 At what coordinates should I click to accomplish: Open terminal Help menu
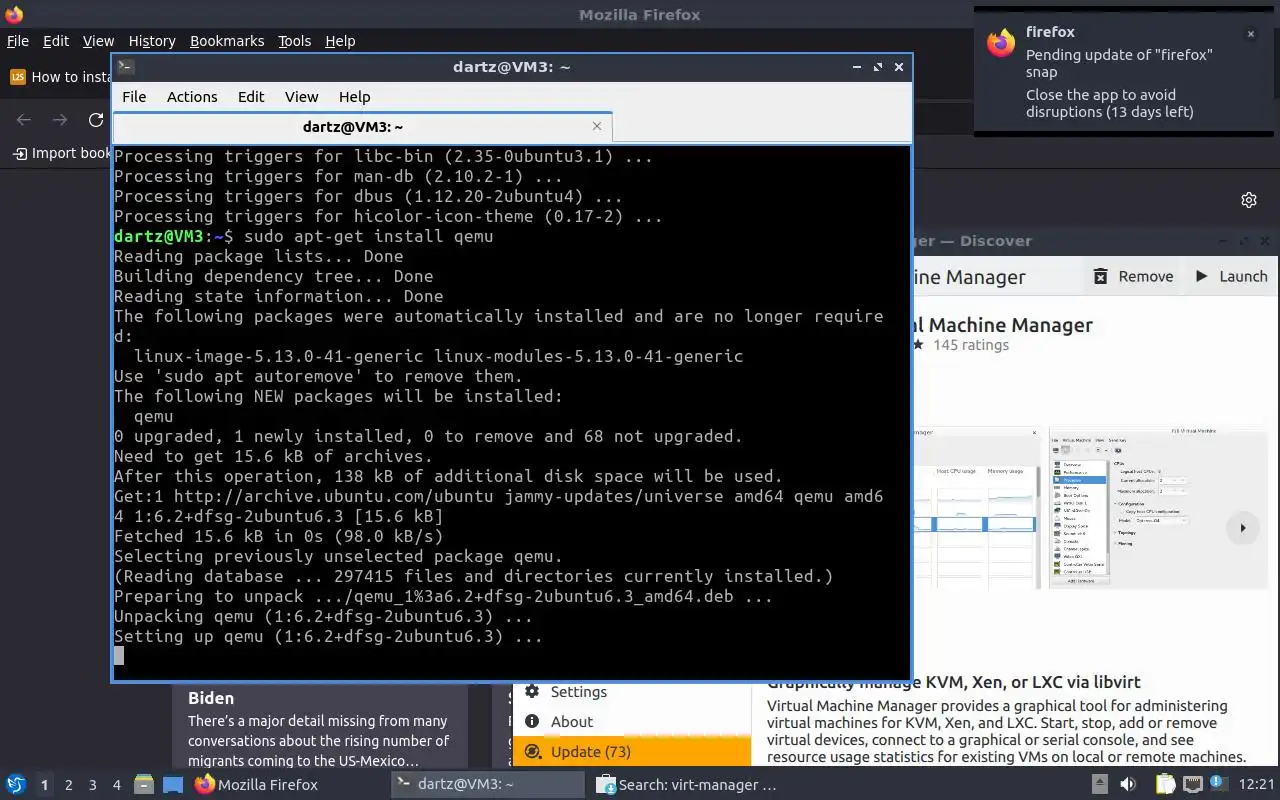tap(354, 97)
